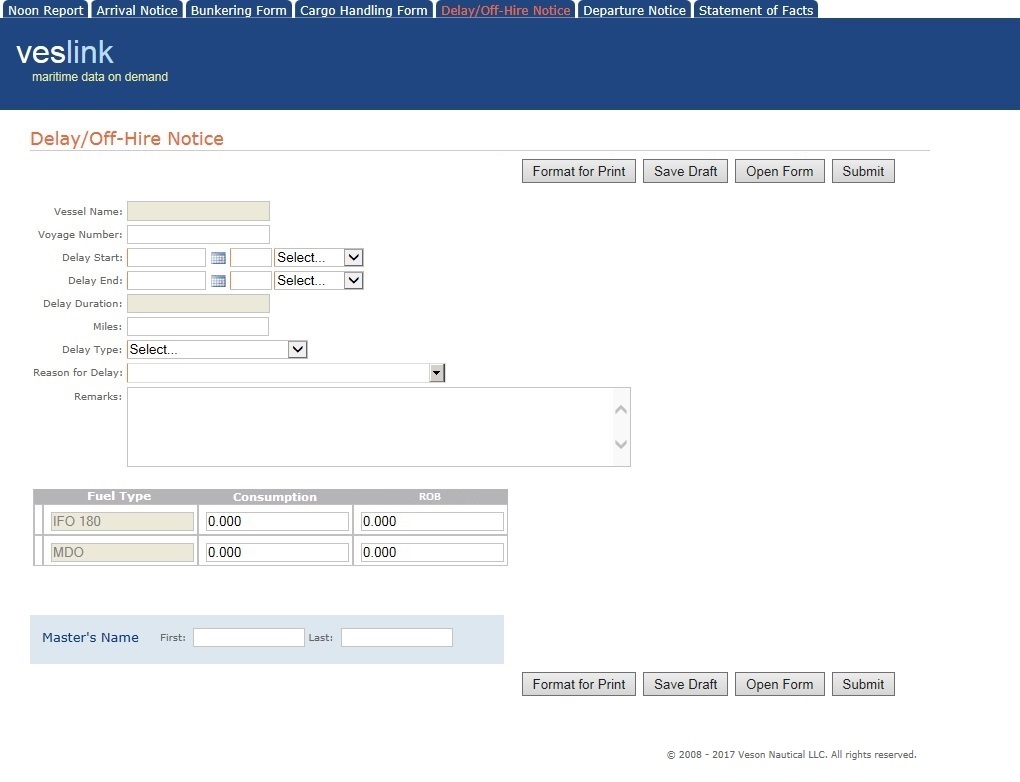Switch to the Bunkering Form tab
Viewport: 1020px width, 782px height.
pyautogui.click(x=238, y=9)
